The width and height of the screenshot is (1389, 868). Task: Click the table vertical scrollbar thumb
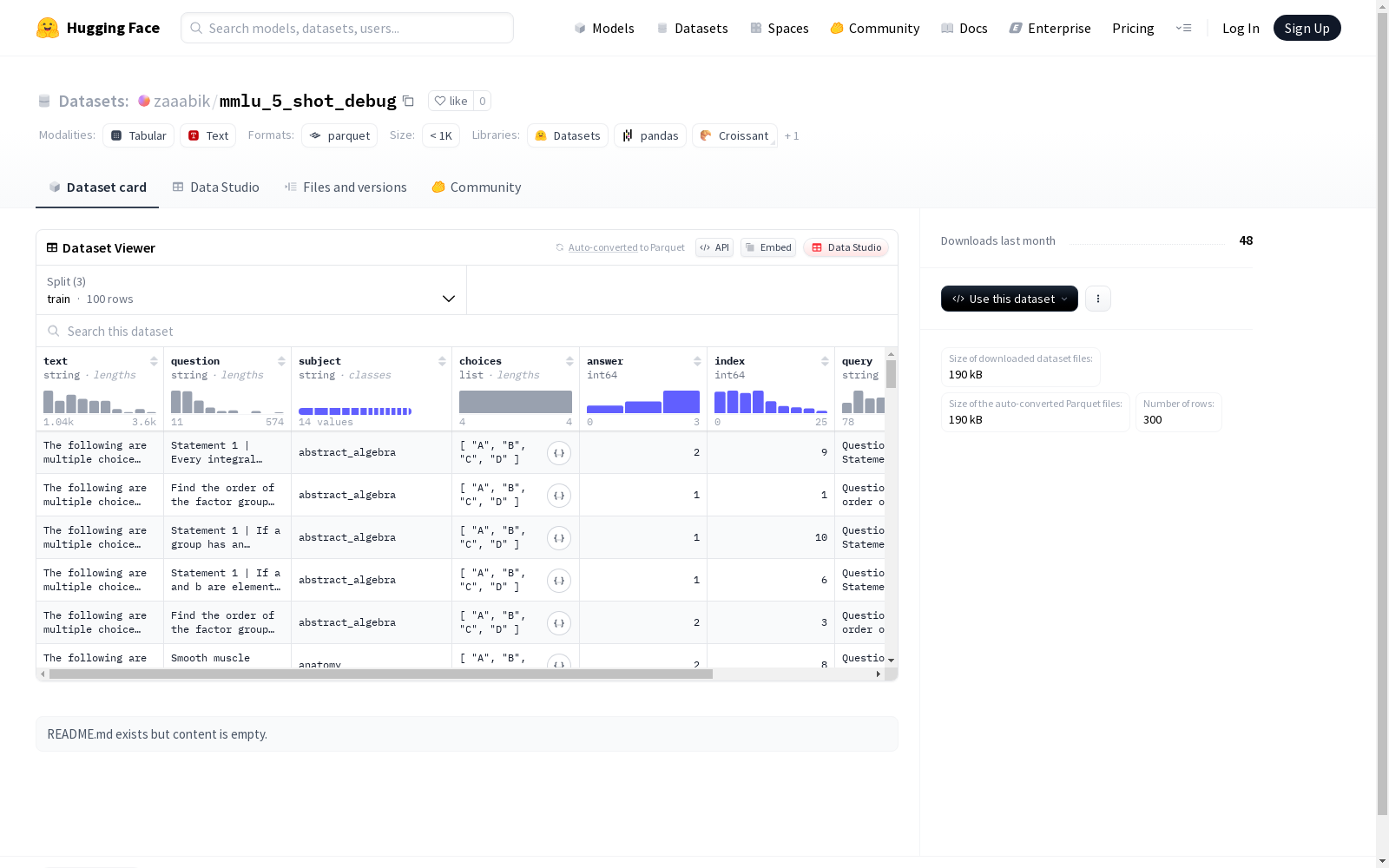point(891,374)
